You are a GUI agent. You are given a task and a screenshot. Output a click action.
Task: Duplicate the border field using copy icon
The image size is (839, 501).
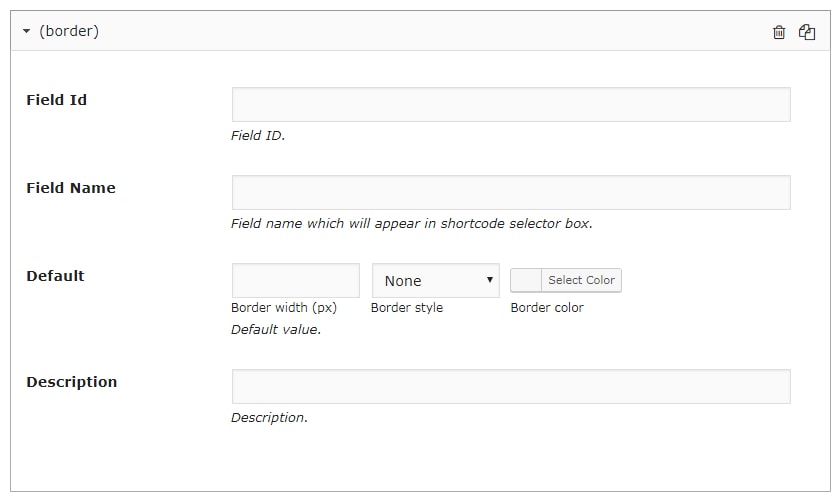coord(807,32)
